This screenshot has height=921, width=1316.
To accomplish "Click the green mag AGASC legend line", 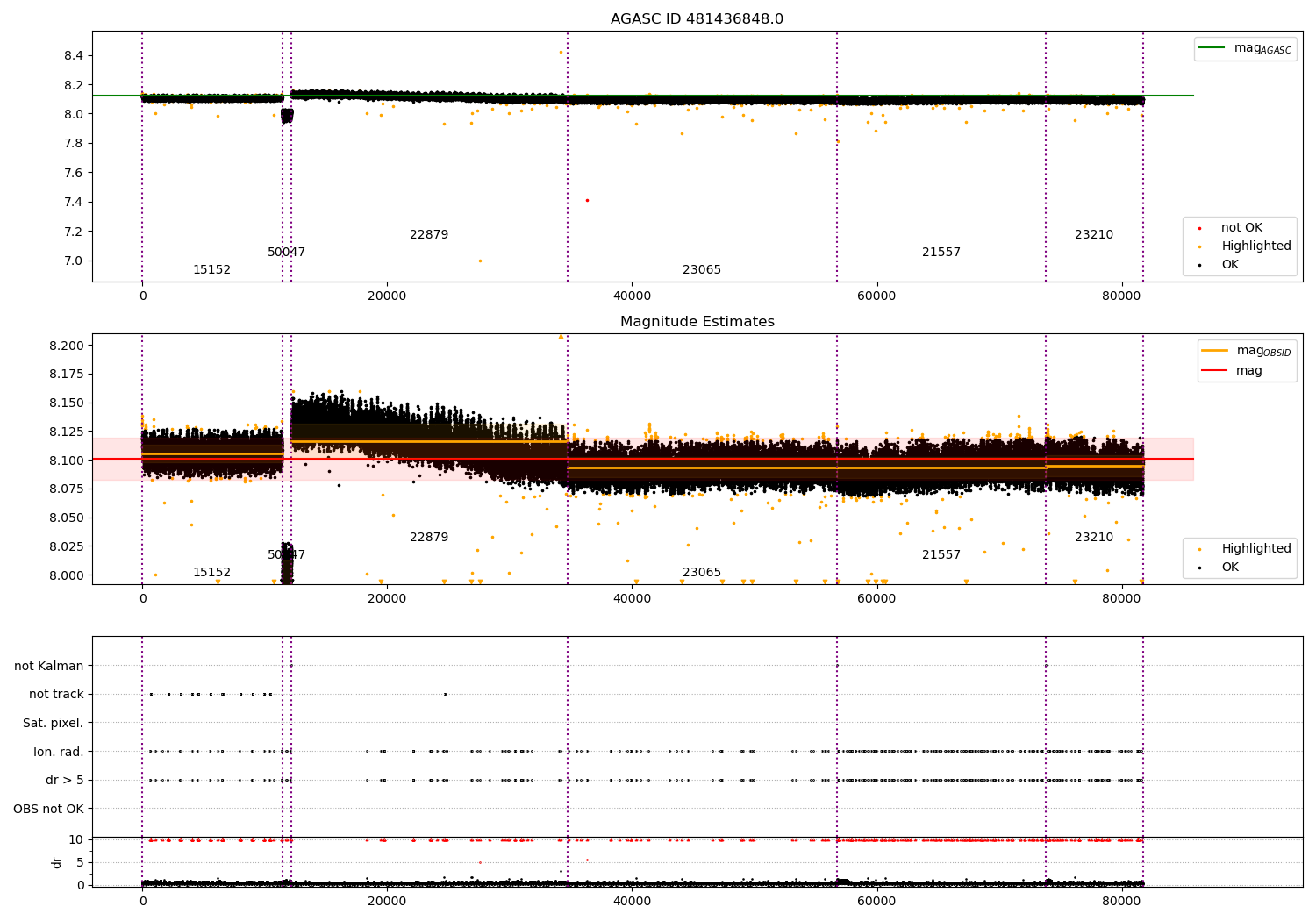I will click(1213, 48).
